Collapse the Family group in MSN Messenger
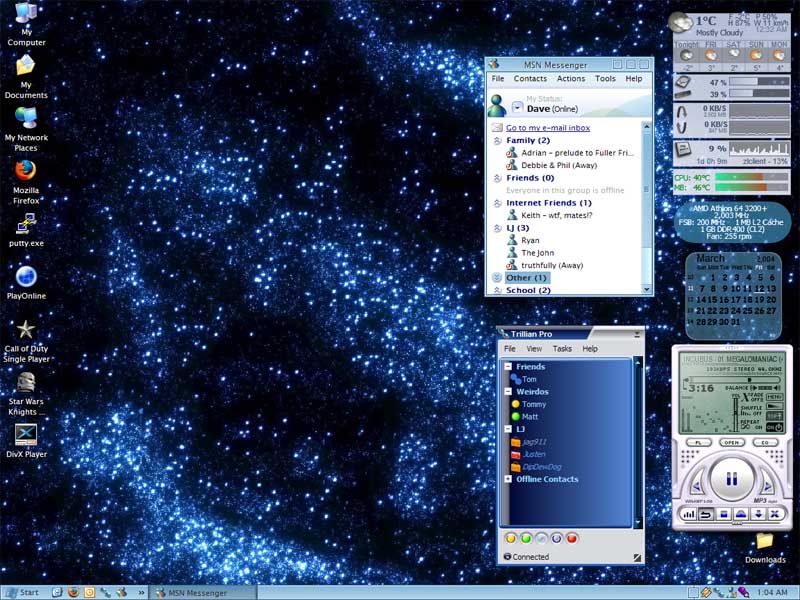Viewport: 800px width, 600px height. [x=497, y=141]
